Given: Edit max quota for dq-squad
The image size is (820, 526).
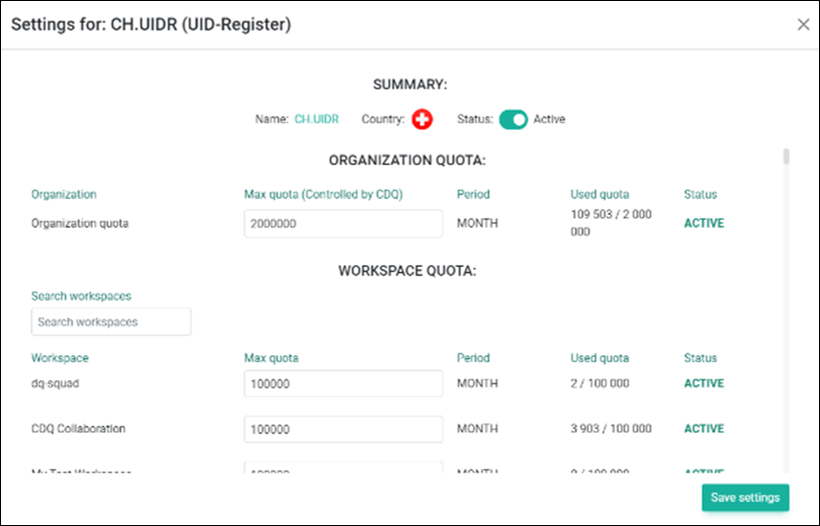Looking at the screenshot, I should coord(343,384).
